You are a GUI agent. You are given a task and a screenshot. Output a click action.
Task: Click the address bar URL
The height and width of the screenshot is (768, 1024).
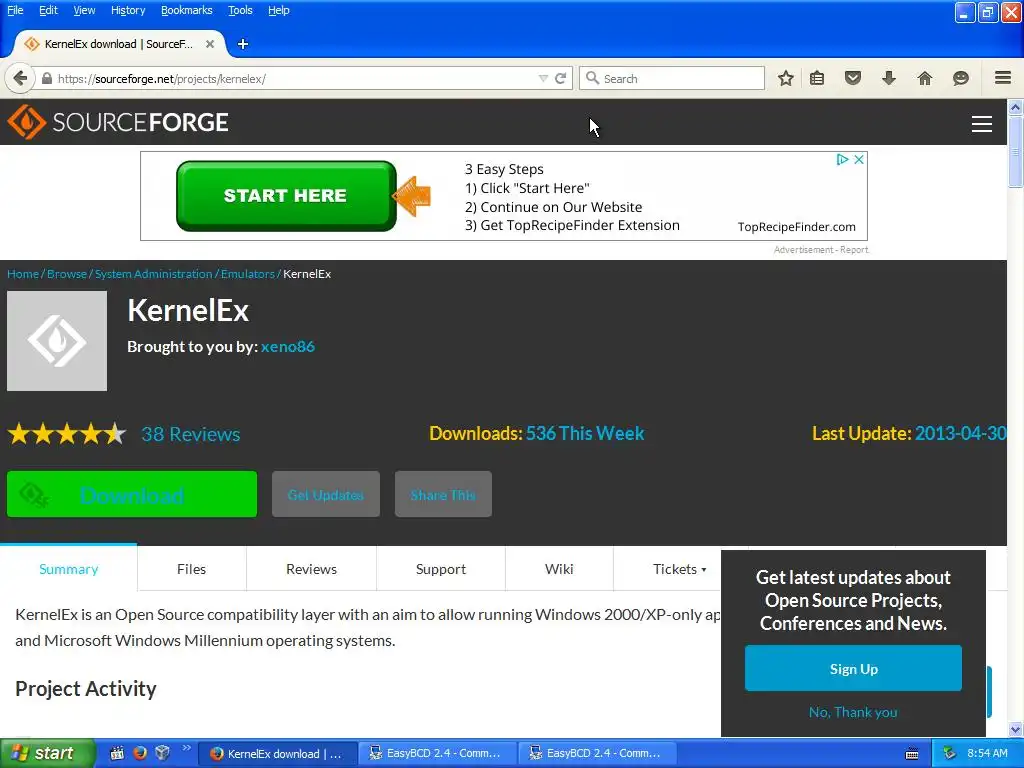pyautogui.click(x=161, y=79)
